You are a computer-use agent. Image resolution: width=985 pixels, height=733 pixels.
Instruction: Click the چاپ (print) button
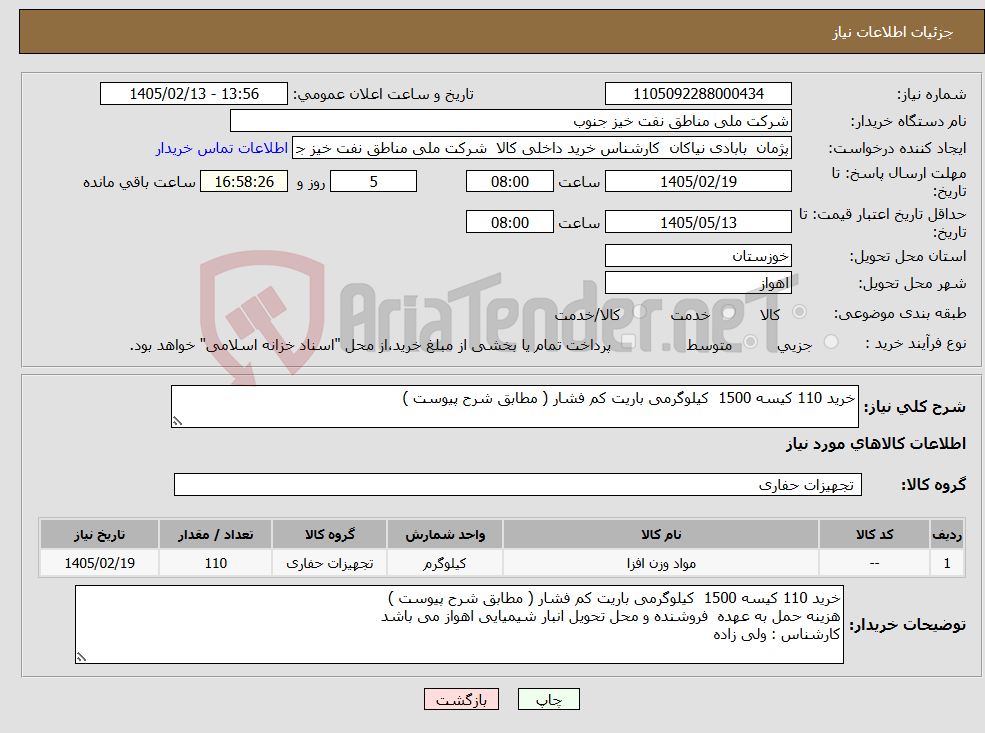point(548,699)
